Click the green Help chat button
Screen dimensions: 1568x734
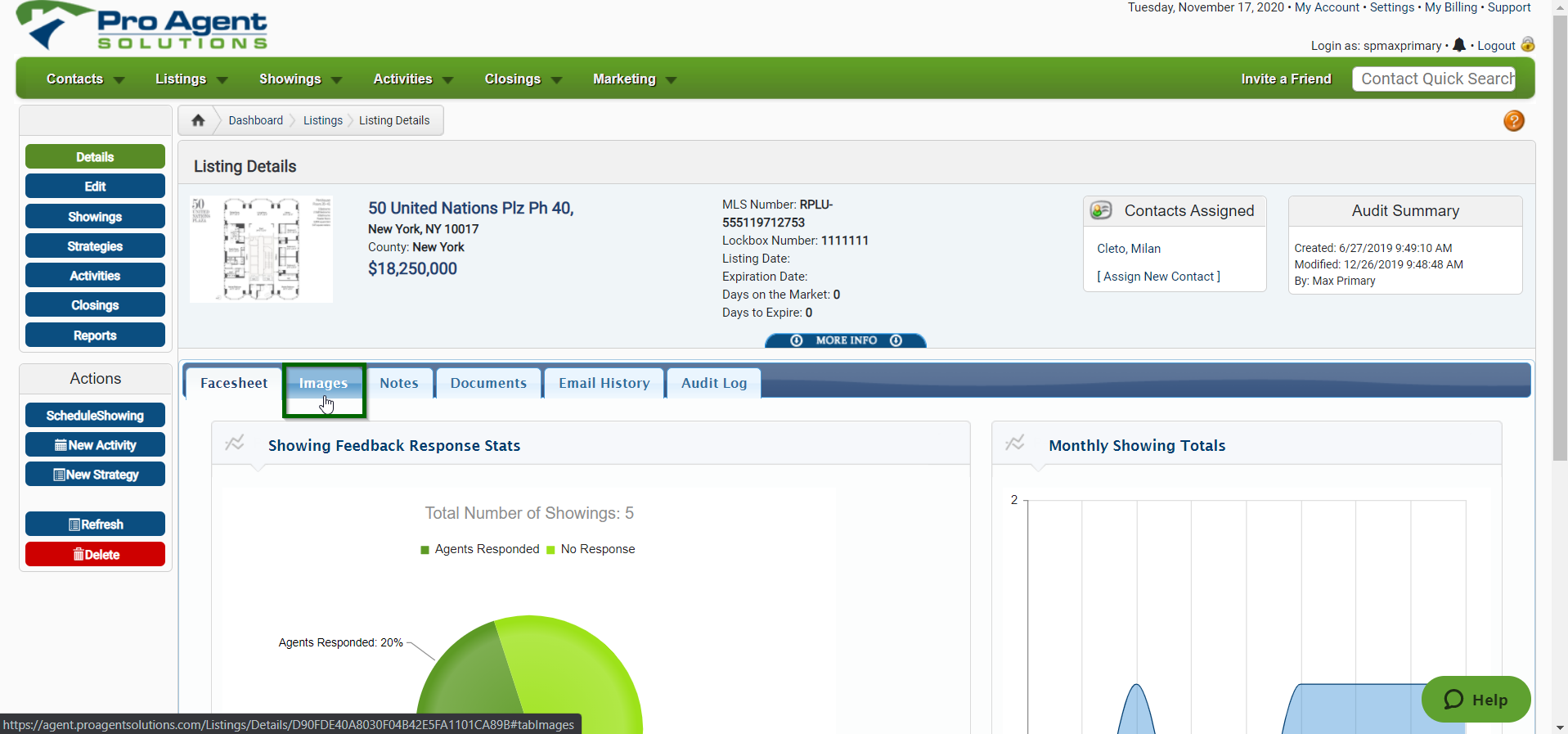[x=1476, y=699]
